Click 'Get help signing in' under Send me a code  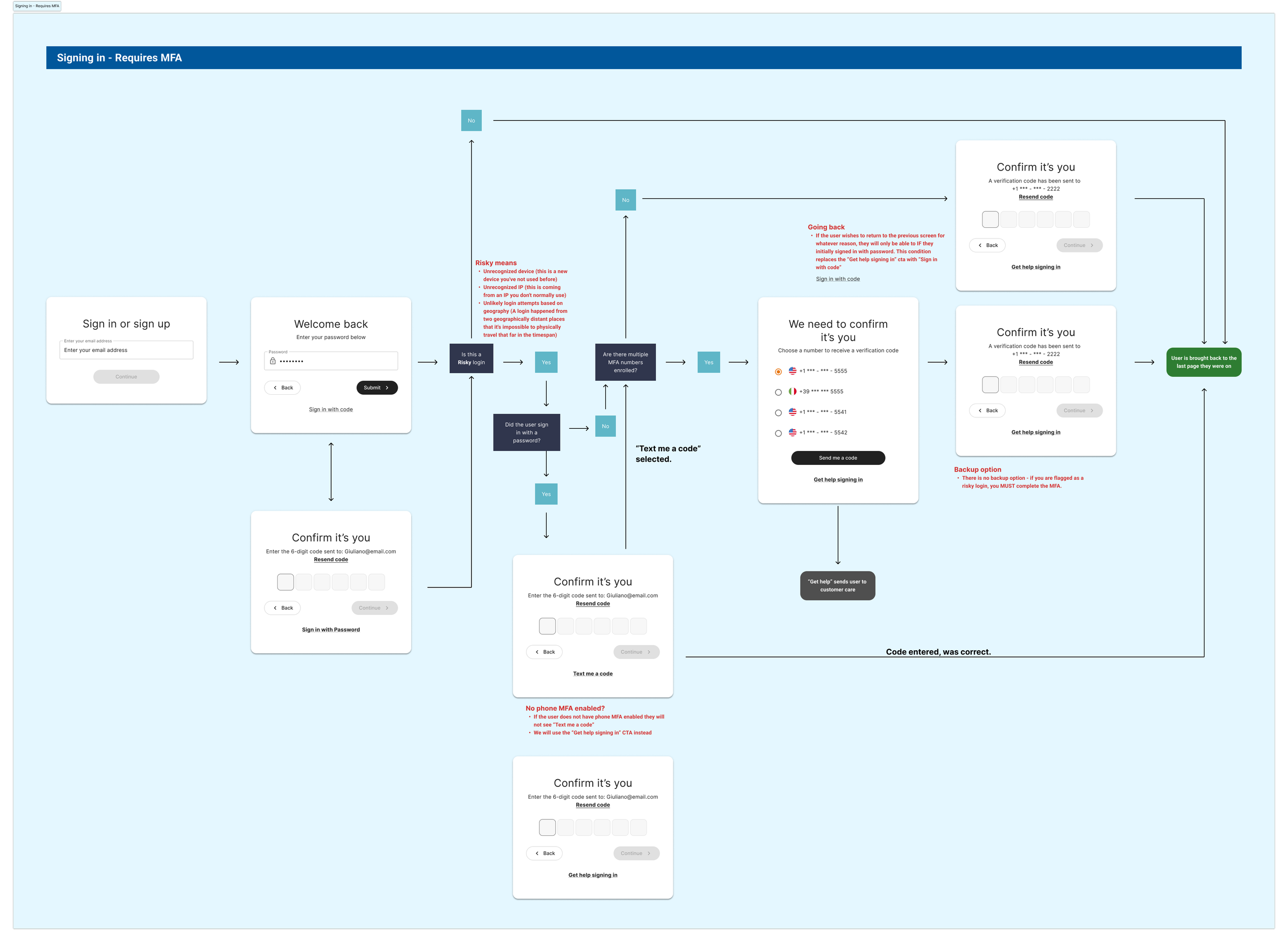pos(838,480)
